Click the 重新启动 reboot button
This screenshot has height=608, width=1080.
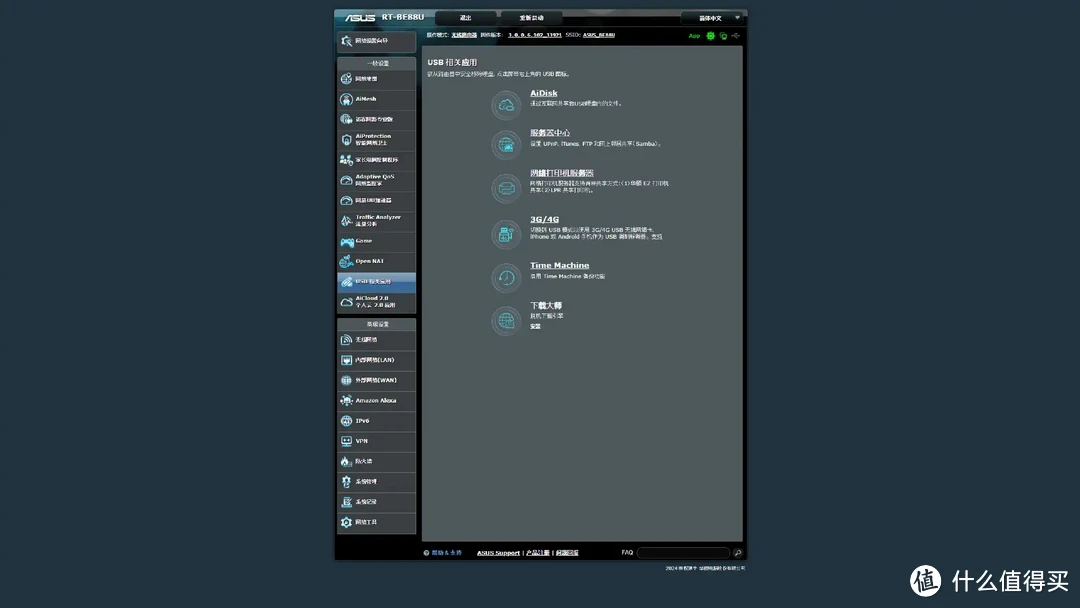(531, 18)
